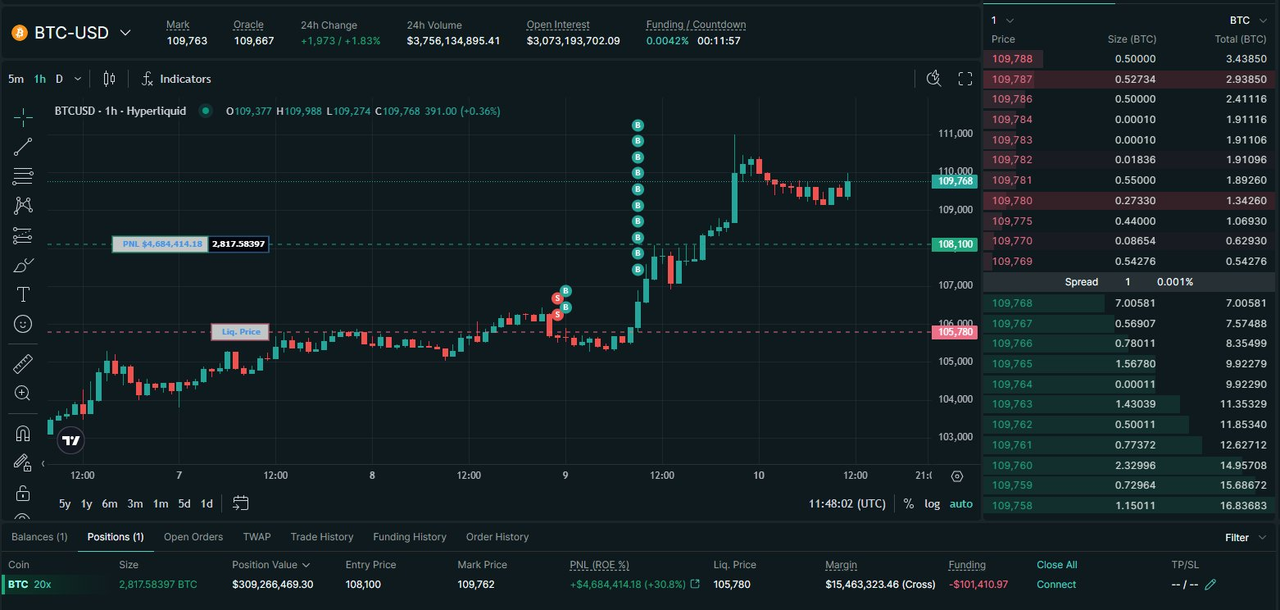Select the crosshair cursor tool

coord(22,118)
